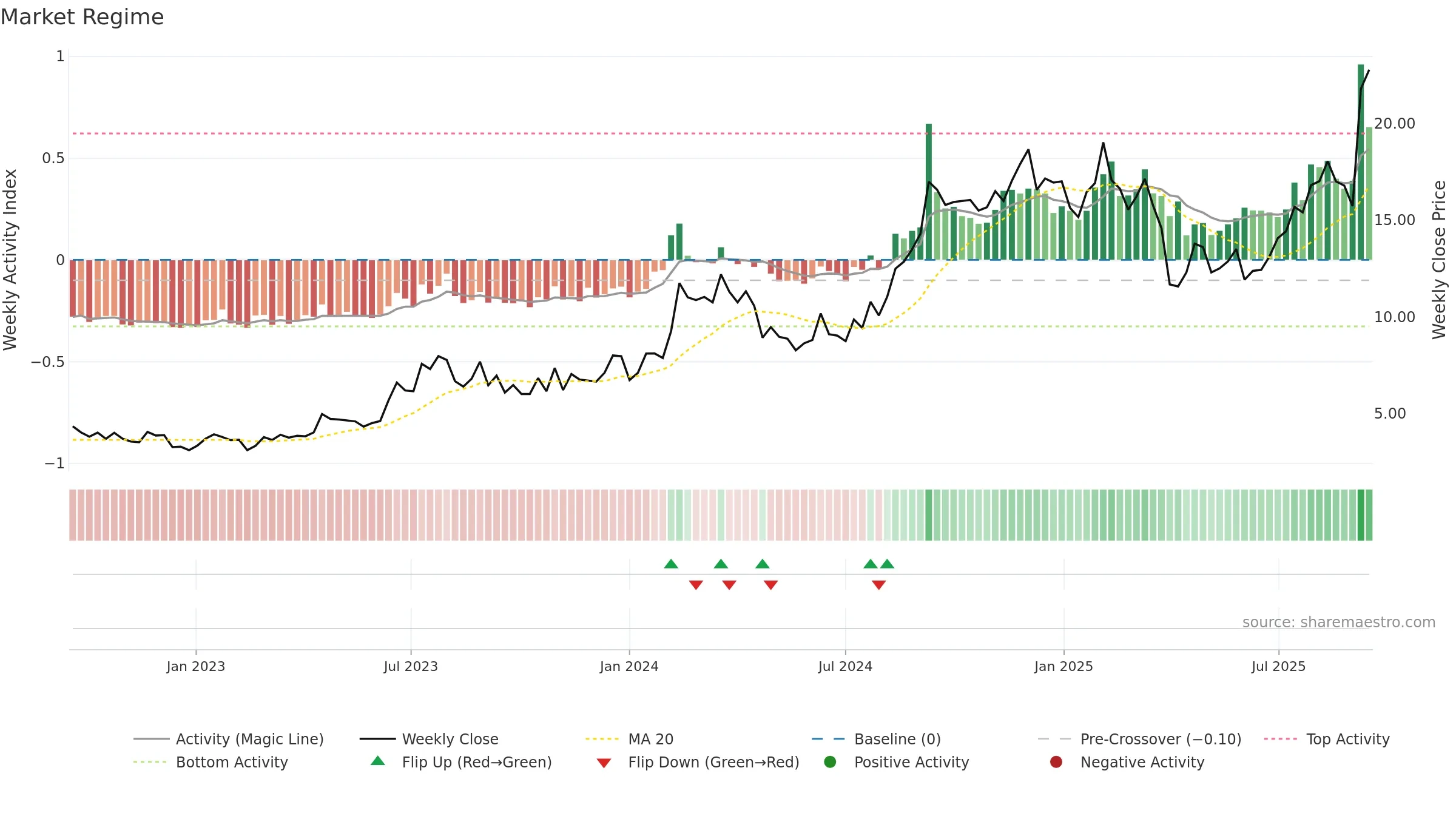Click the Market Regime chart title

click(x=82, y=17)
